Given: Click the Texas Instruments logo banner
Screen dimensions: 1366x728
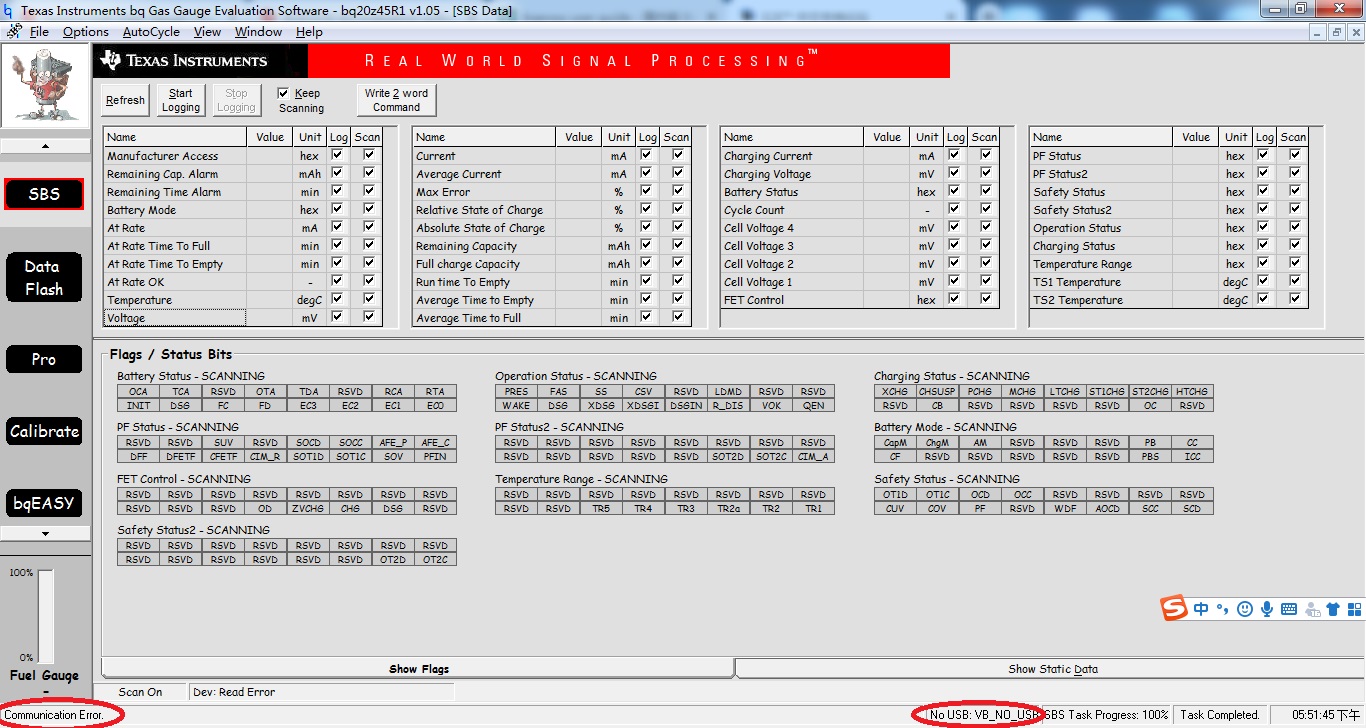Looking at the screenshot, I should click(201, 61).
